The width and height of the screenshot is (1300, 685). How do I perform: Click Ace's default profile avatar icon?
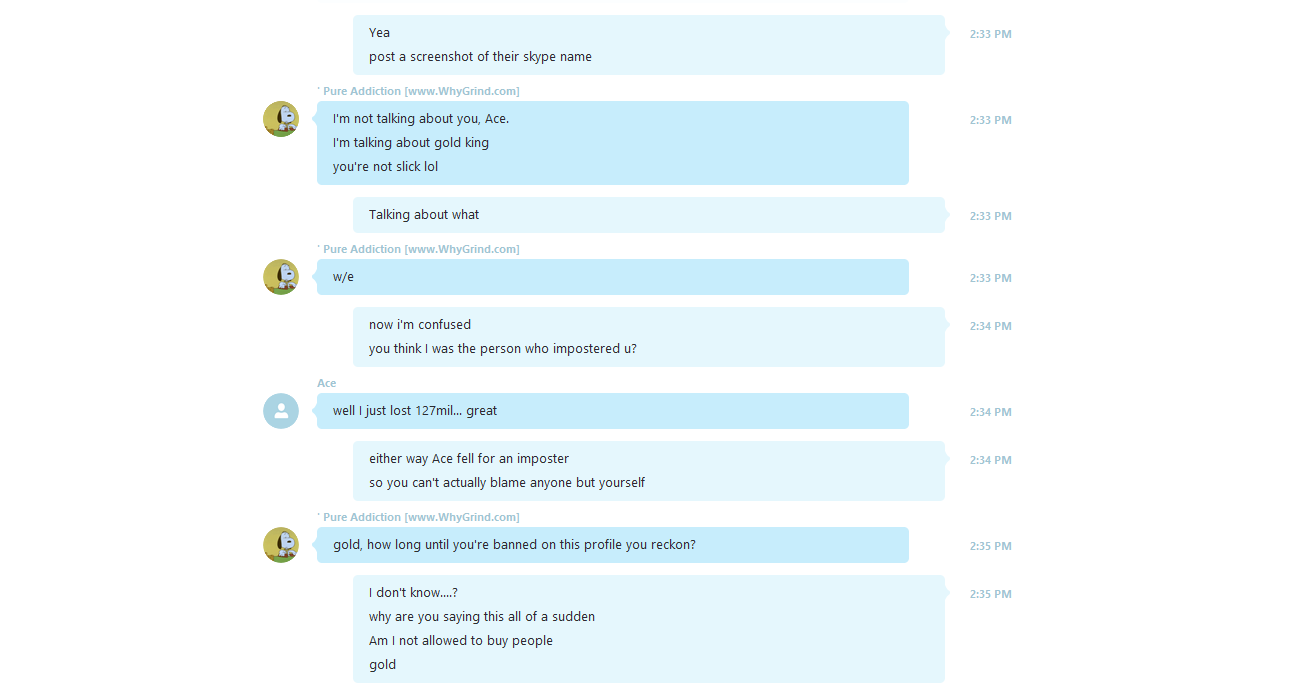[x=281, y=411]
